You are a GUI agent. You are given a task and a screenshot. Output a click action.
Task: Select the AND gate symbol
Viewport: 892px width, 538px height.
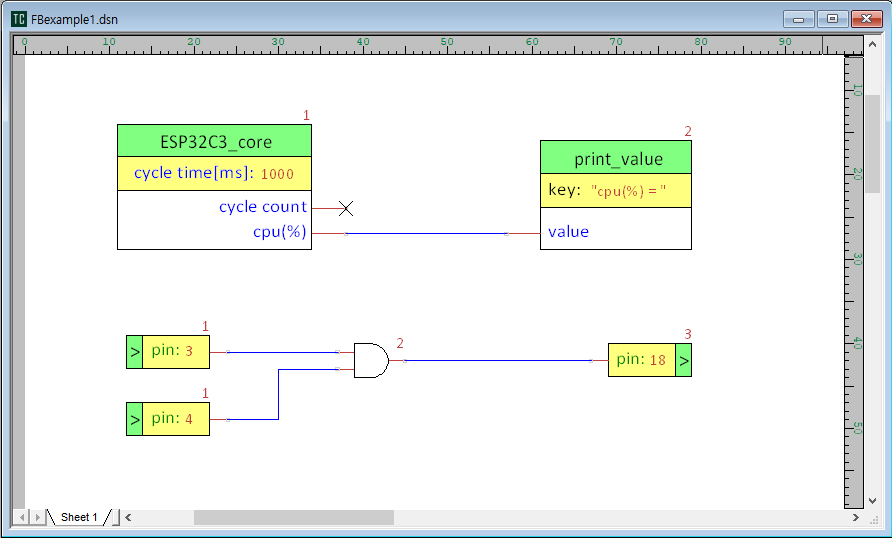371,361
